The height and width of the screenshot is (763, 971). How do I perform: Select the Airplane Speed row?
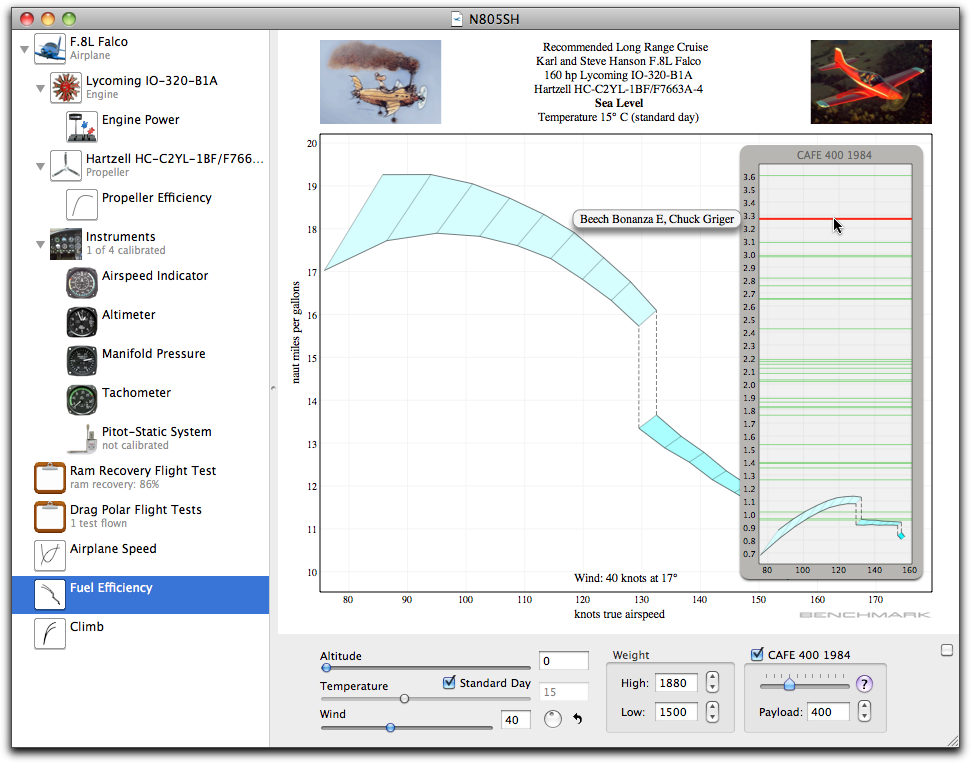coord(141,556)
